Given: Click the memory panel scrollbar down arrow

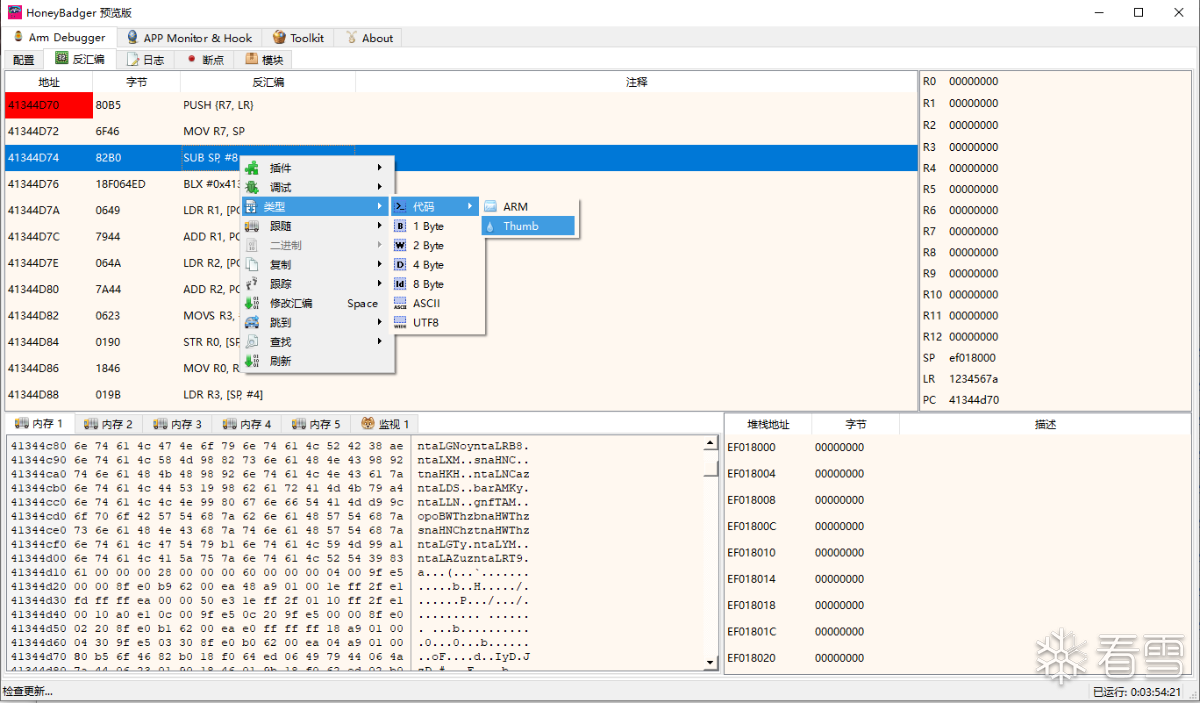Looking at the screenshot, I should coord(711,662).
